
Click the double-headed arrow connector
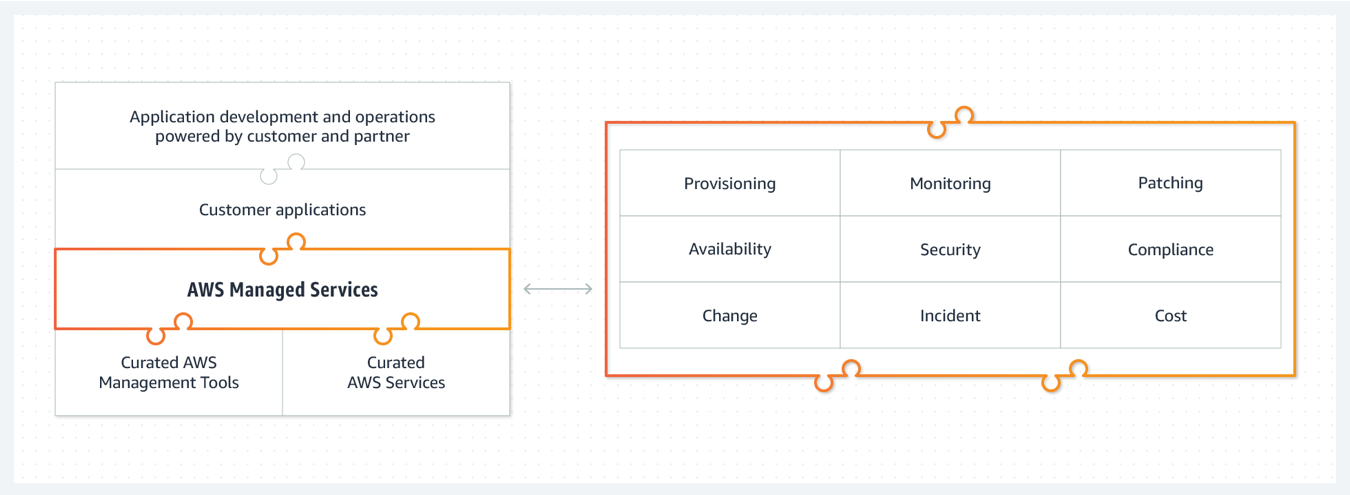click(558, 289)
